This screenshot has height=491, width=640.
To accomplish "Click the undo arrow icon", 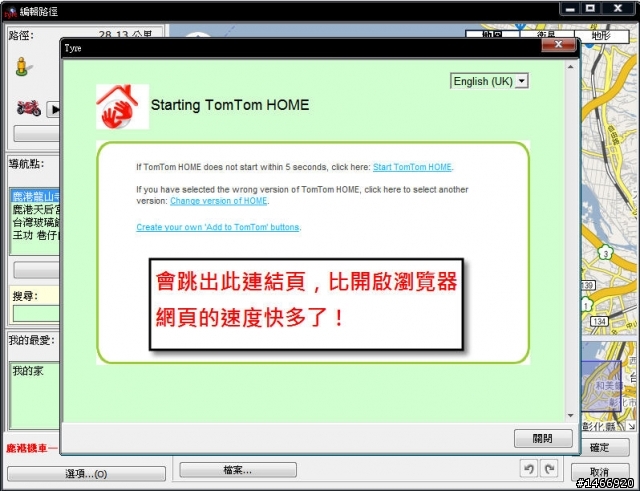I will (x=529, y=468).
